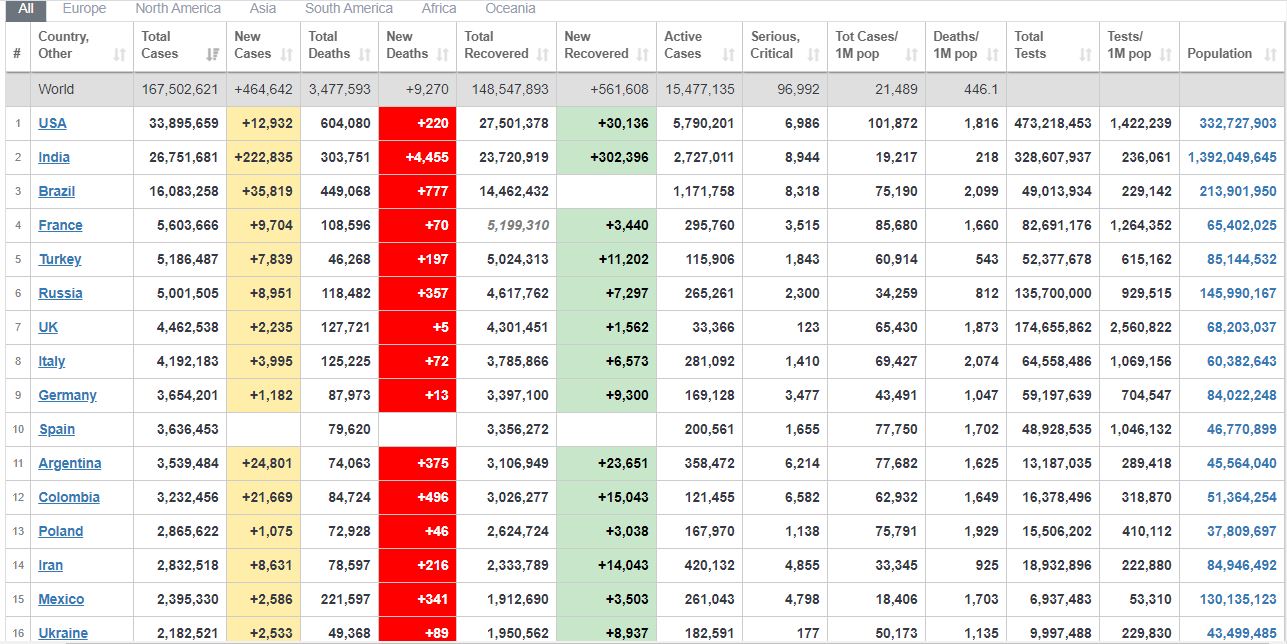
Task: Open Turkey population 85,144,532
Action: [x=1242, y=259]
